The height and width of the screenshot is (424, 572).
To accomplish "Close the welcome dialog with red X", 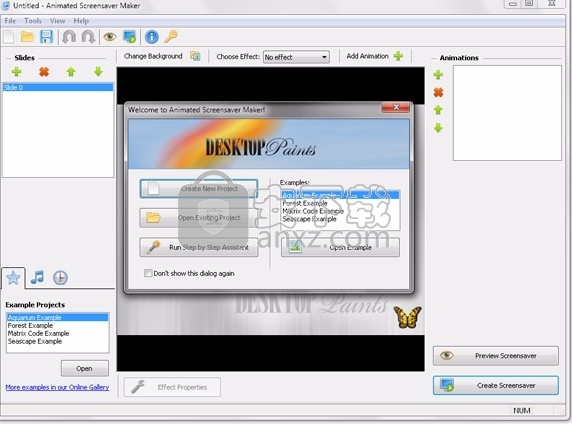I will (396, 107).
